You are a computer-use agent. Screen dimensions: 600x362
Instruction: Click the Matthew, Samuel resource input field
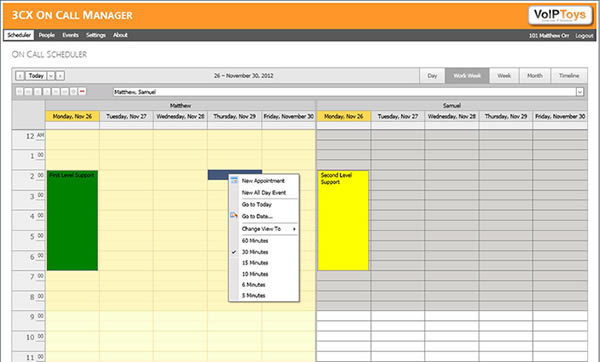point(344,92)
